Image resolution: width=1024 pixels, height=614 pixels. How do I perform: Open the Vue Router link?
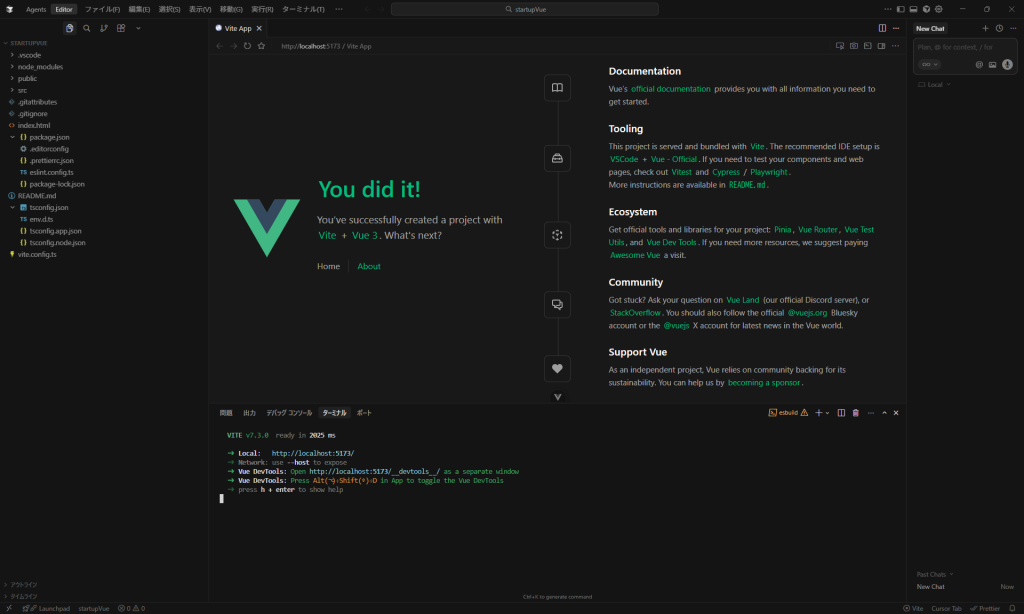[818, 229]
